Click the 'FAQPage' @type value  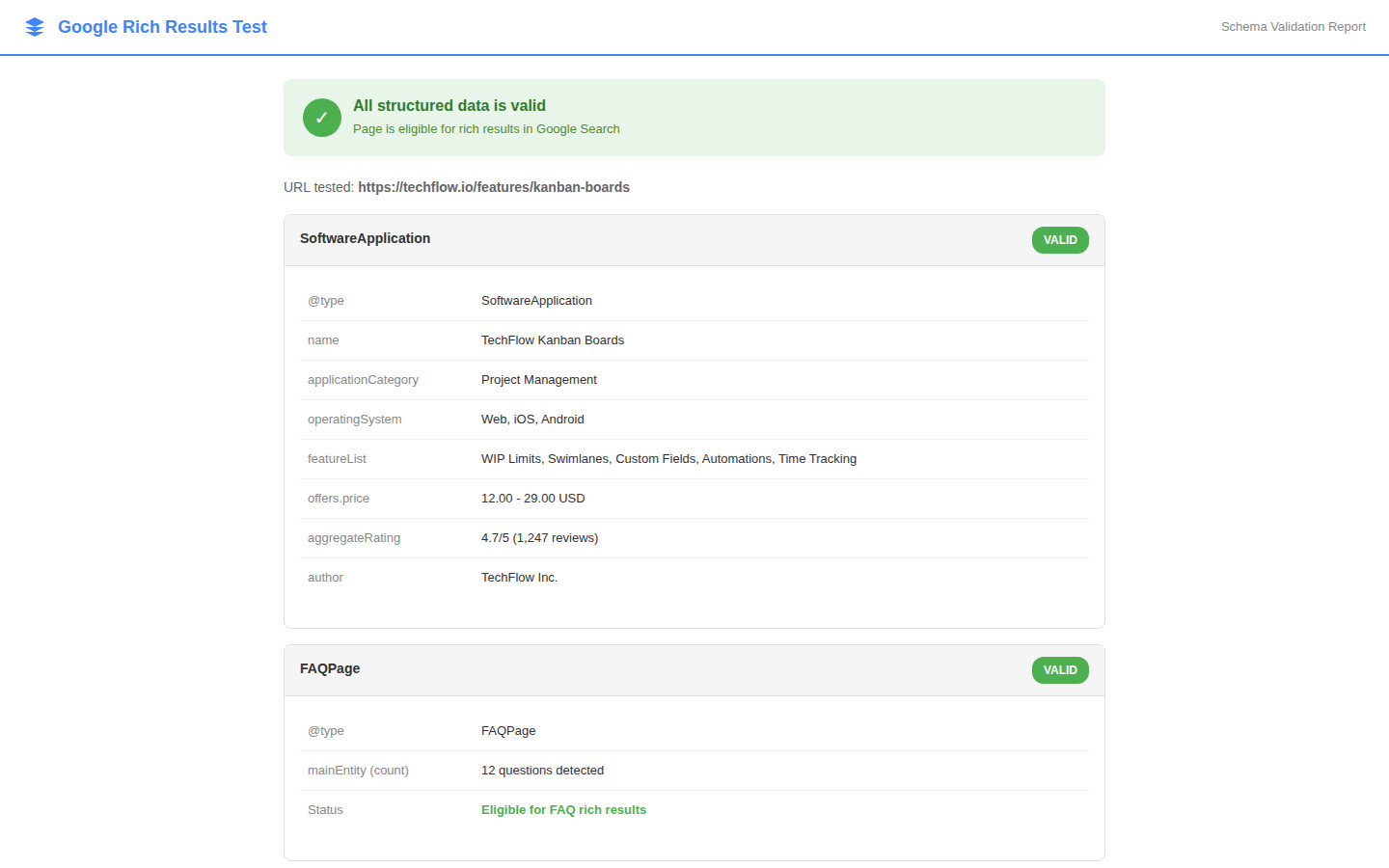point(508,731)
